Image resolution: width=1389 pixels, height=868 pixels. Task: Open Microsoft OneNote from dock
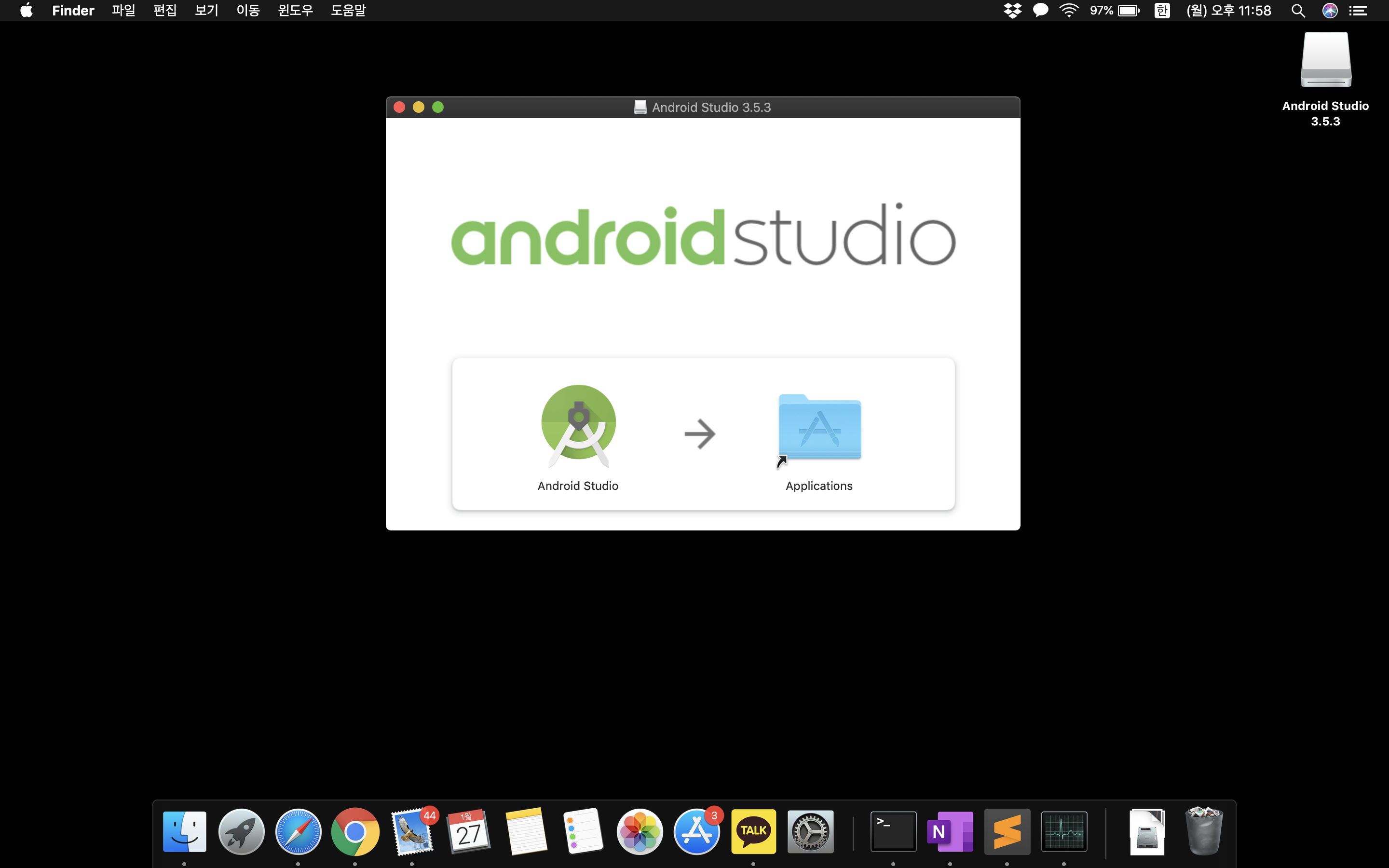pos(950,831)
